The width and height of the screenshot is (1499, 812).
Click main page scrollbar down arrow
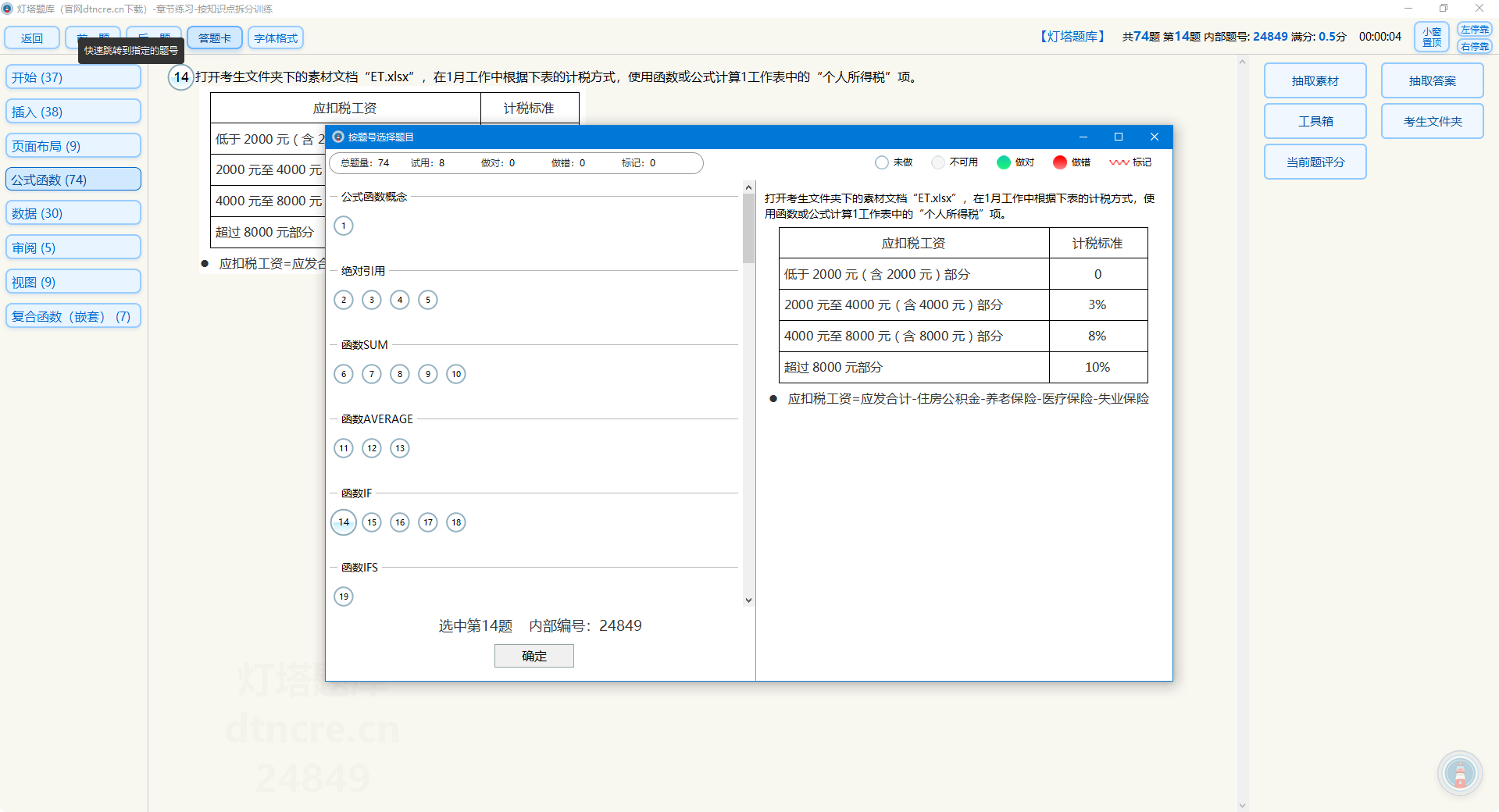[x=1242, y=805]
